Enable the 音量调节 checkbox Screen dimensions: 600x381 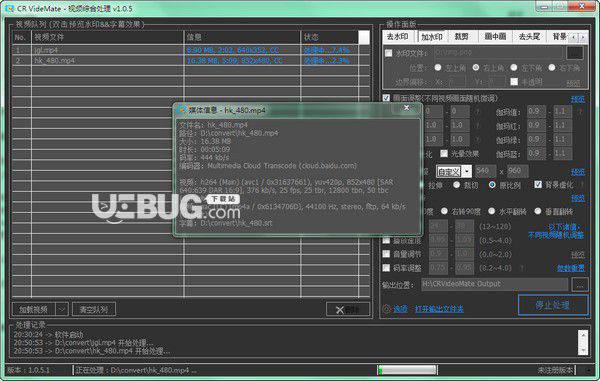tap(386, 254)
